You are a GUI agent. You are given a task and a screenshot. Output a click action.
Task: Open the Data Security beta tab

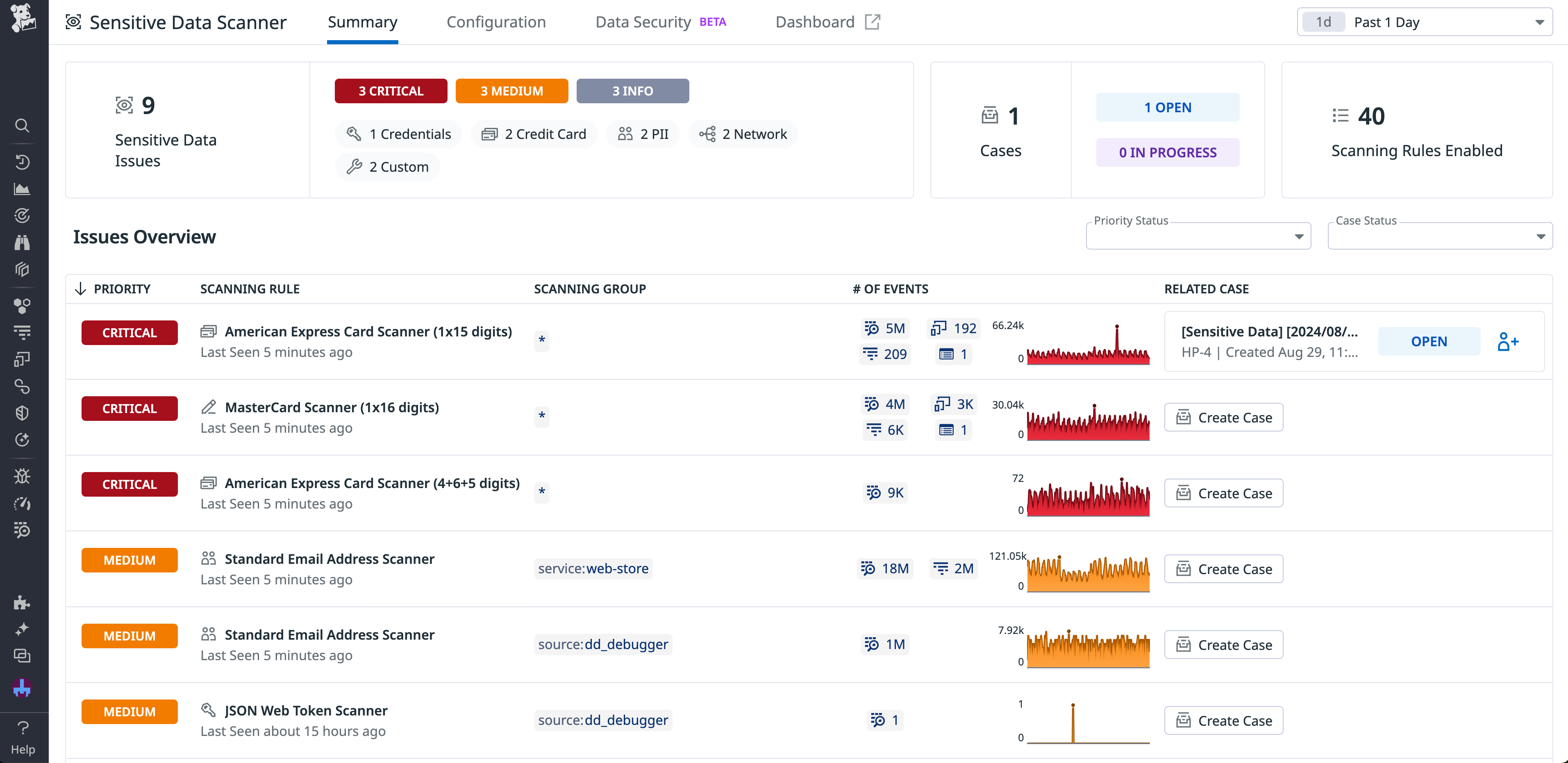[x=643, y=22]
